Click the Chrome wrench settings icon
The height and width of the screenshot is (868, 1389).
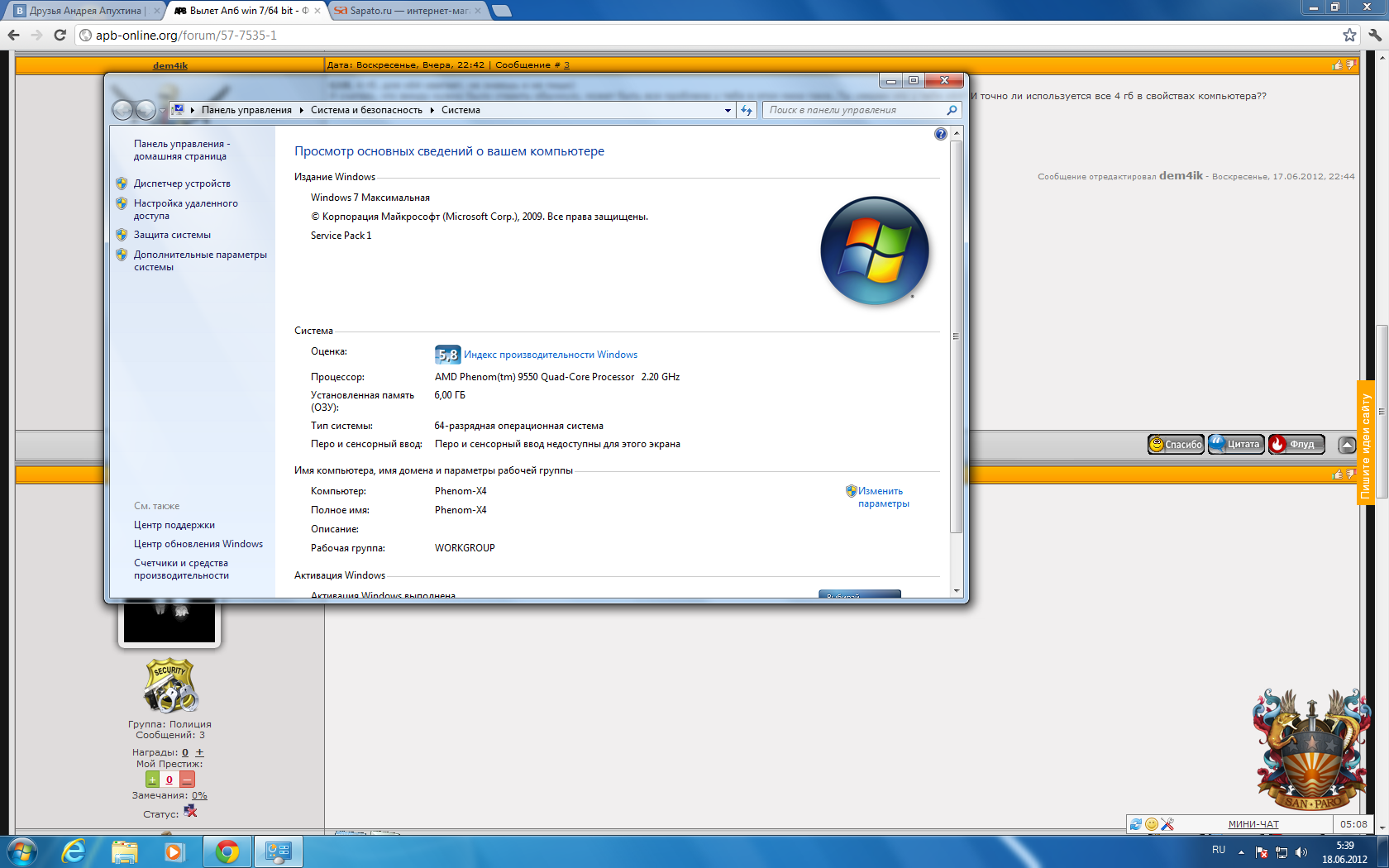click(1375, 35)
